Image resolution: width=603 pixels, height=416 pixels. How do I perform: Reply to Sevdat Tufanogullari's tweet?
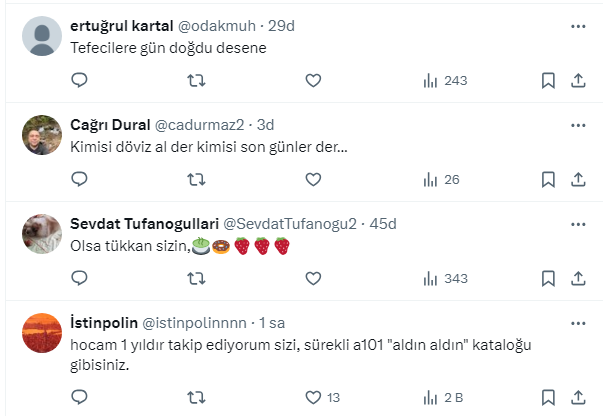click(x=80, y=278)
